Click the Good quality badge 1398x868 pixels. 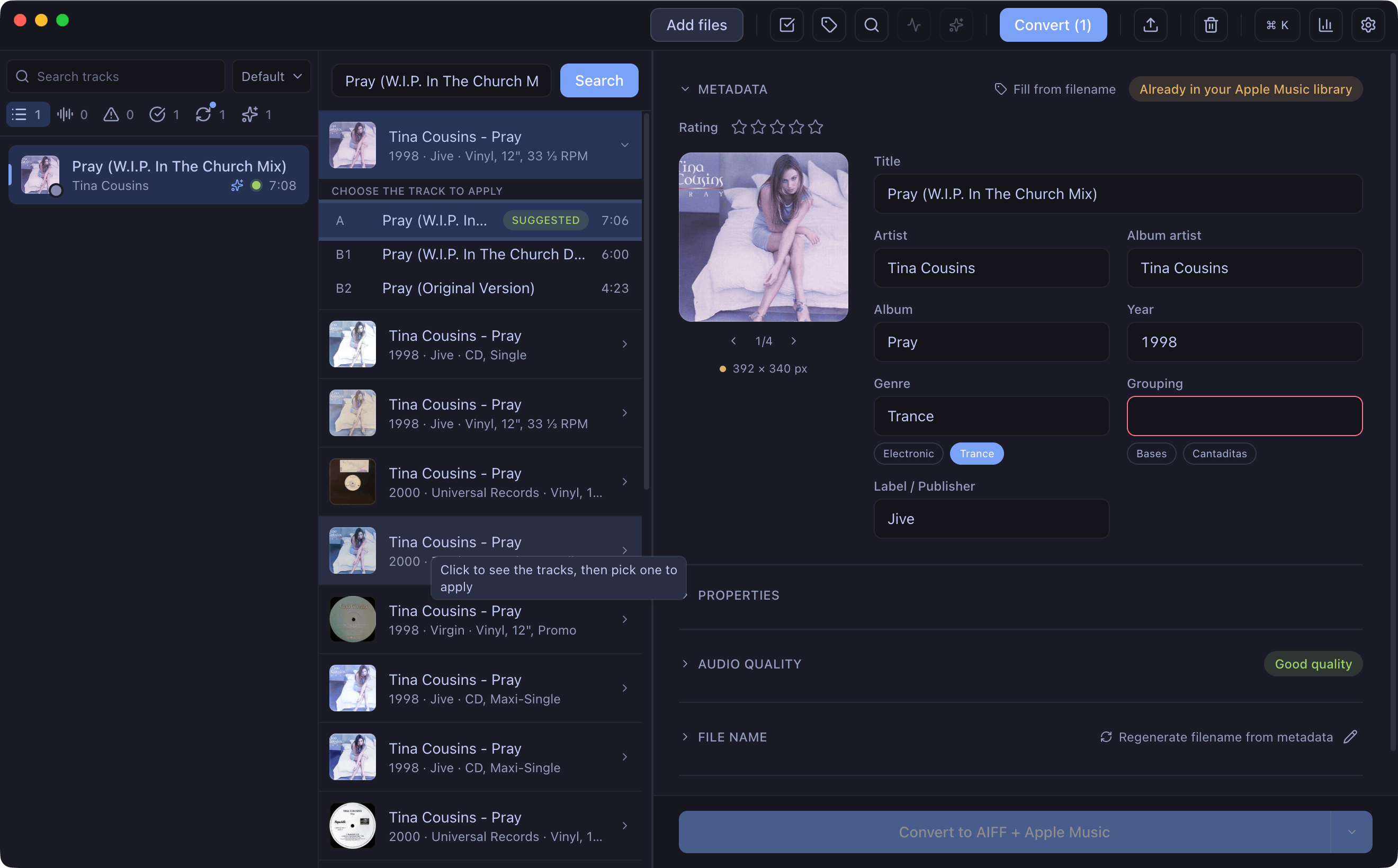point(1313,664)
